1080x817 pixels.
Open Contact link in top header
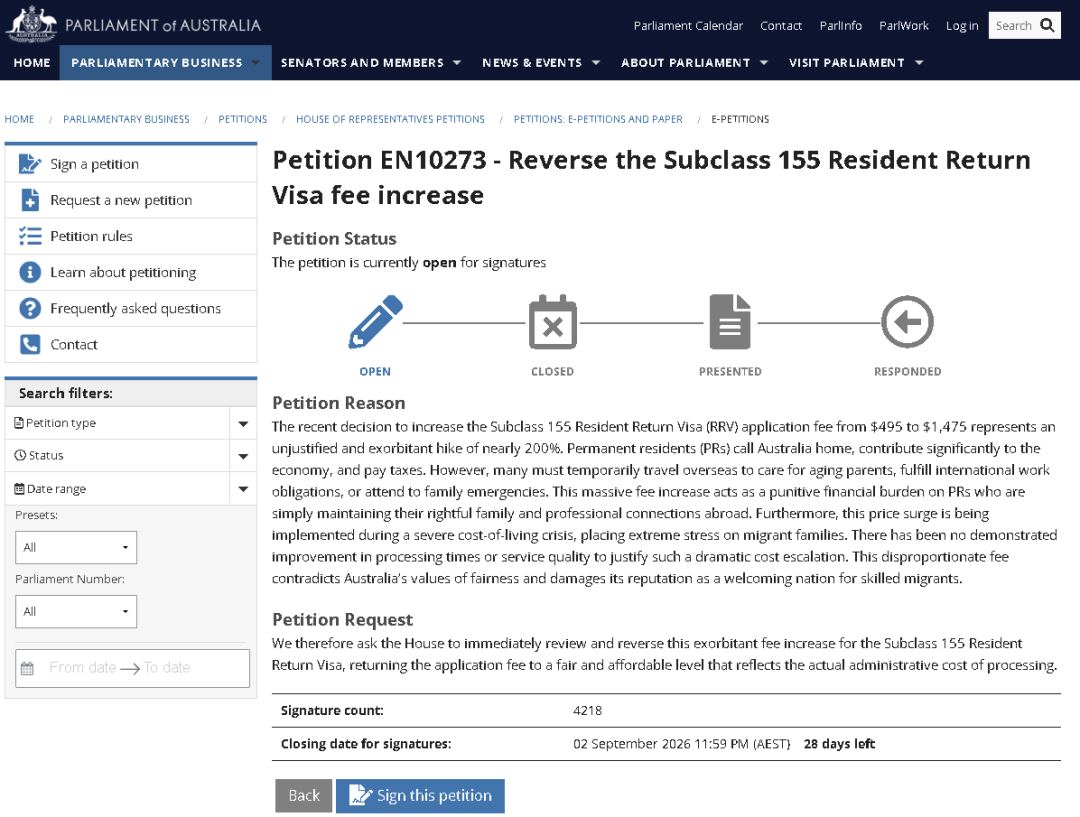pos(781,25)
